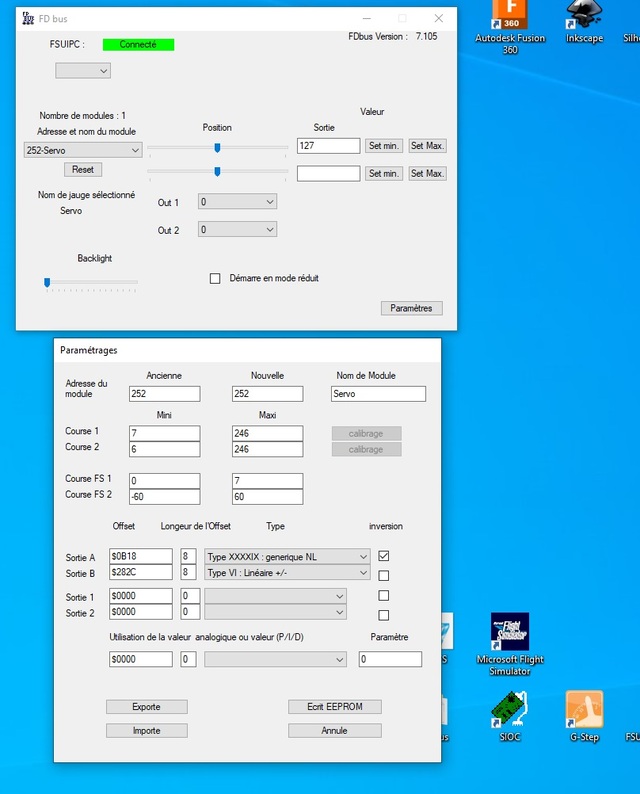Viewport: 640px width, 794px height.
Task: Click the first Set Max. button
Action: point(427,146)
